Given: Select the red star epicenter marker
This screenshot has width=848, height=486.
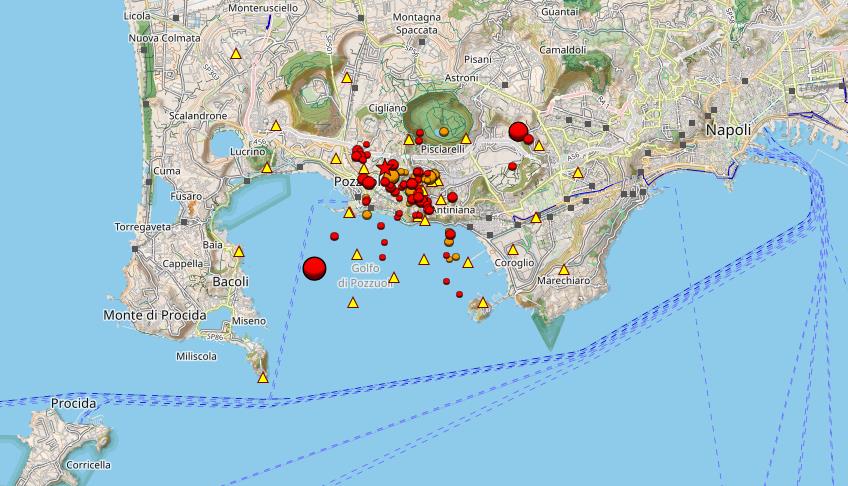Looking at the screenshot, I should point(386,168).
